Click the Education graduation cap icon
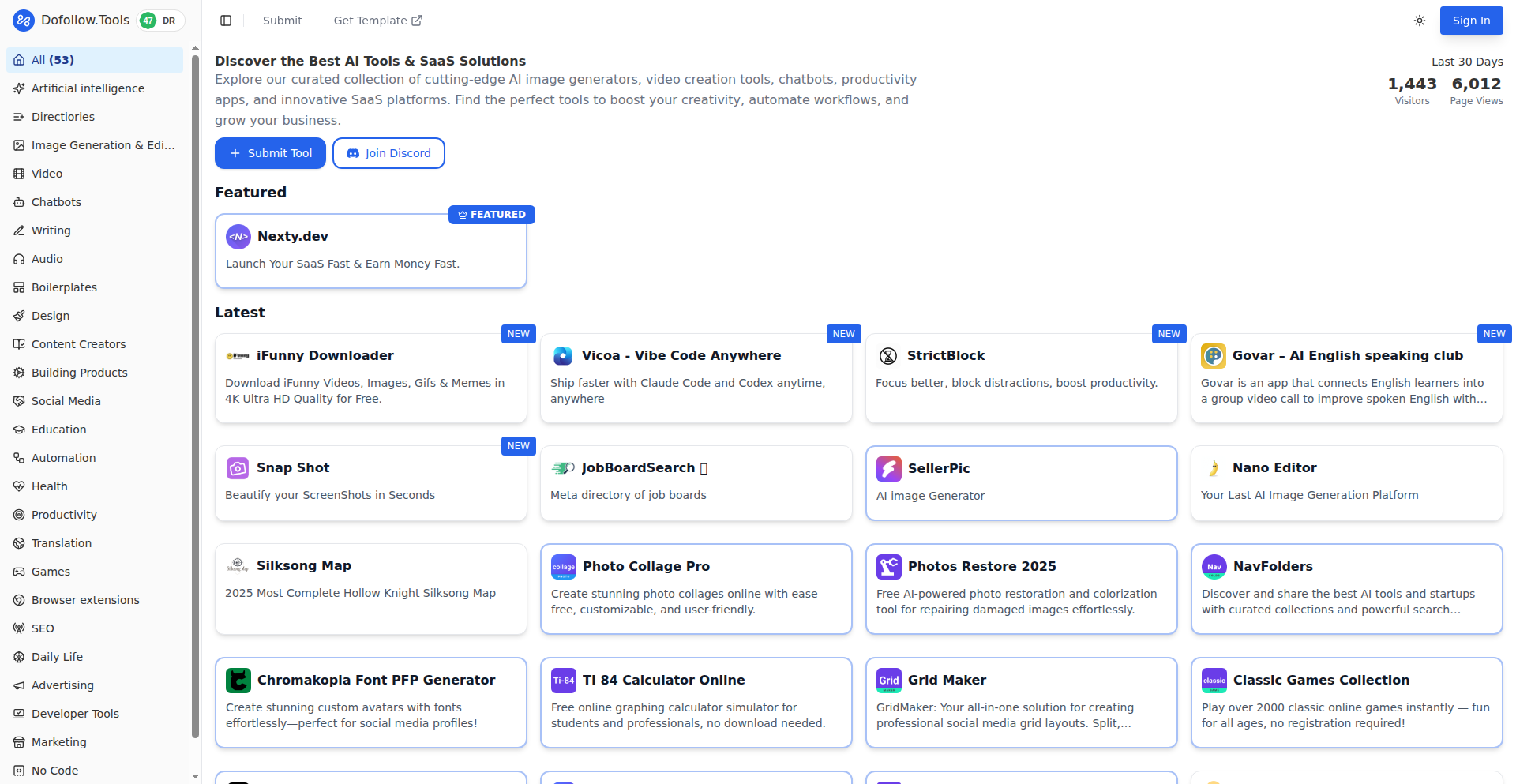Viewport: 1516px width, 784px height. [x=19, y=430]
